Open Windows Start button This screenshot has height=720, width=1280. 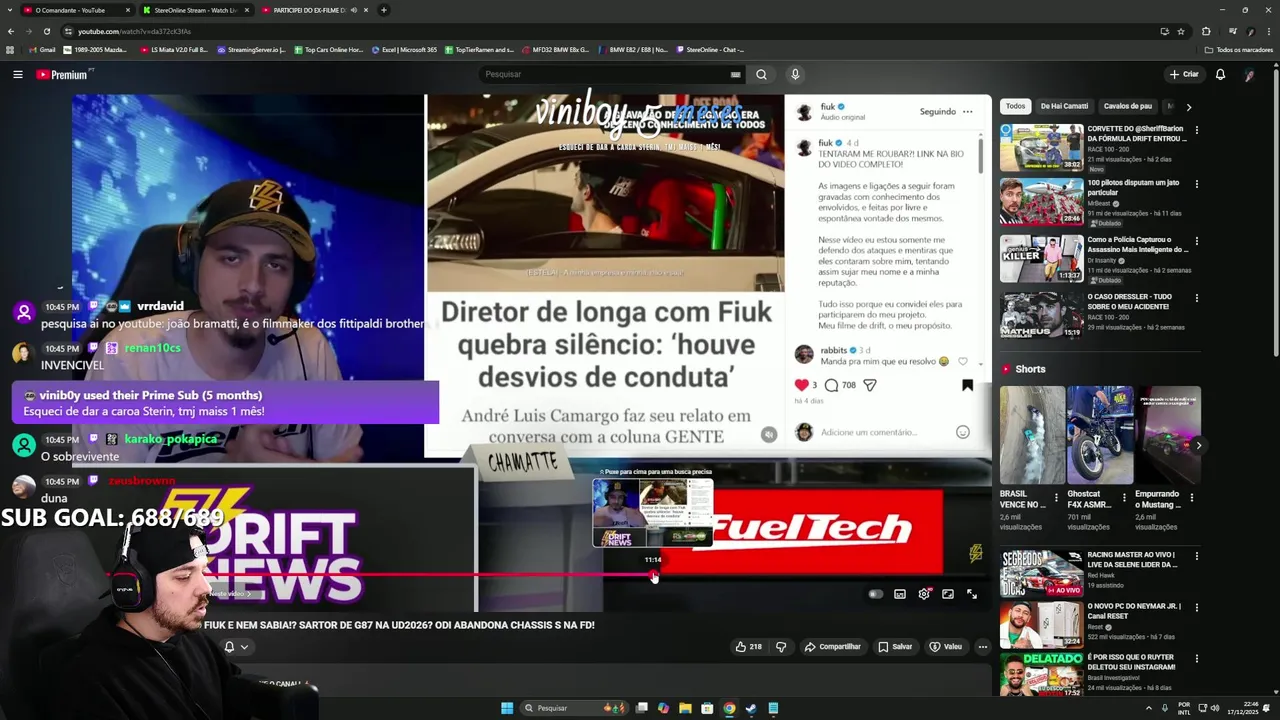pos(507,708)
